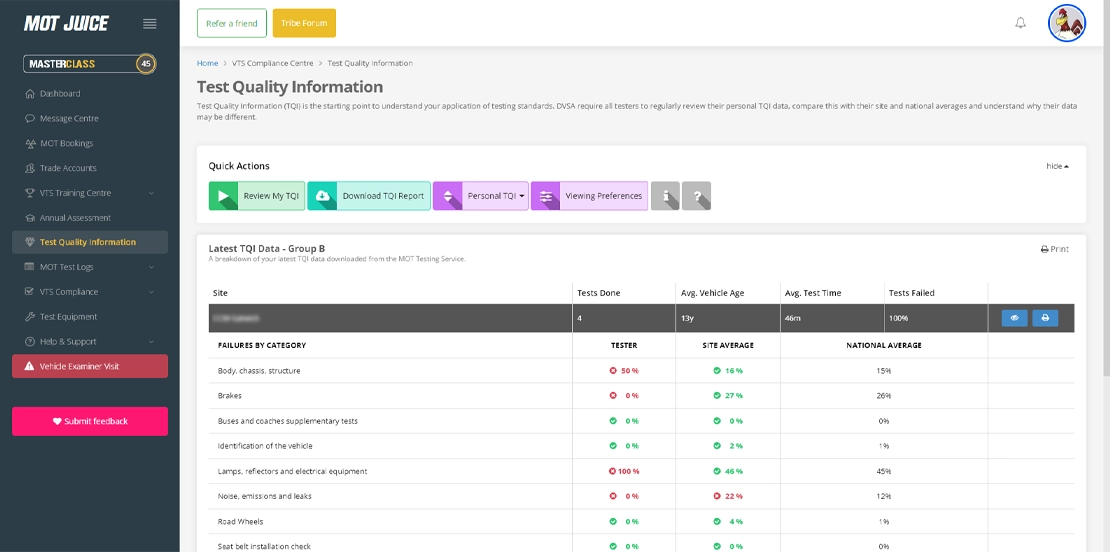Collapse Quick Actions with the hide toggle
The height and width of the screenshot is (552, 1110).
(1058, 166)
